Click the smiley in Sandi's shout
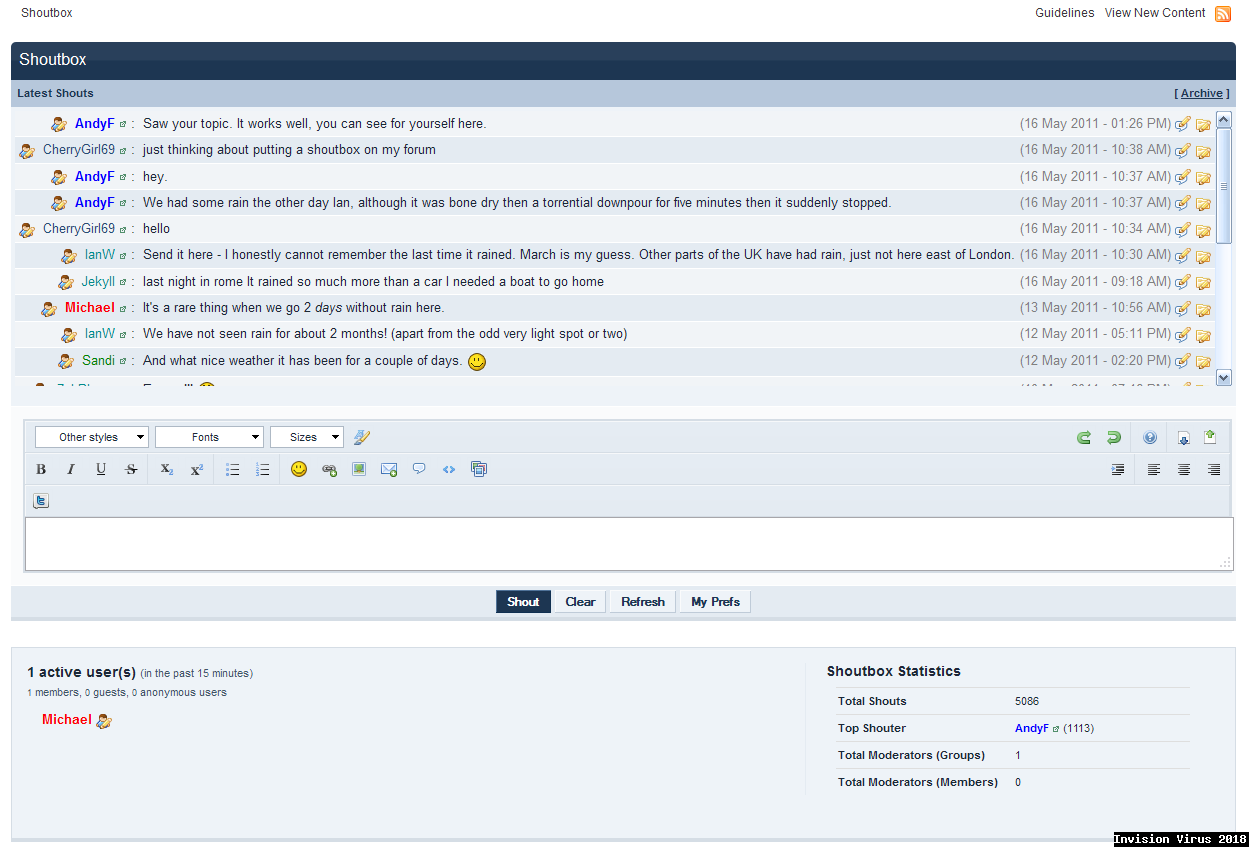Viewport: 1249px width, 847px height. tap(477, 361)
